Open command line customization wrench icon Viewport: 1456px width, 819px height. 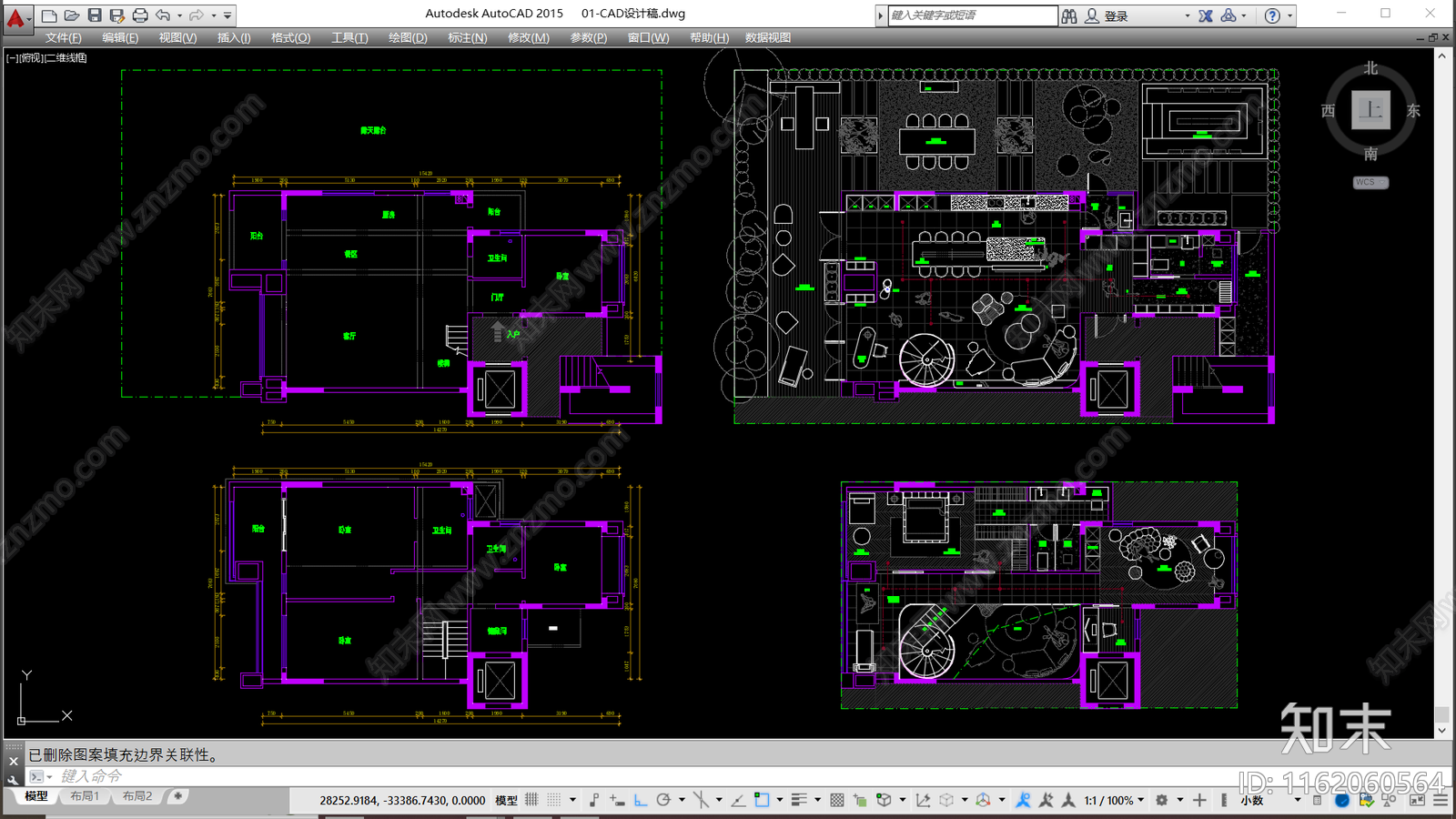point(13,779)
